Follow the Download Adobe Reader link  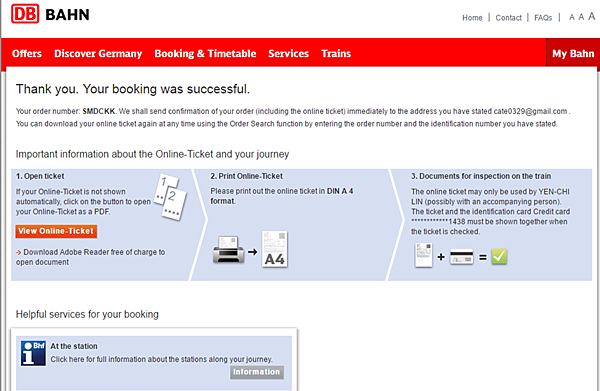click(x=90, y=257)
